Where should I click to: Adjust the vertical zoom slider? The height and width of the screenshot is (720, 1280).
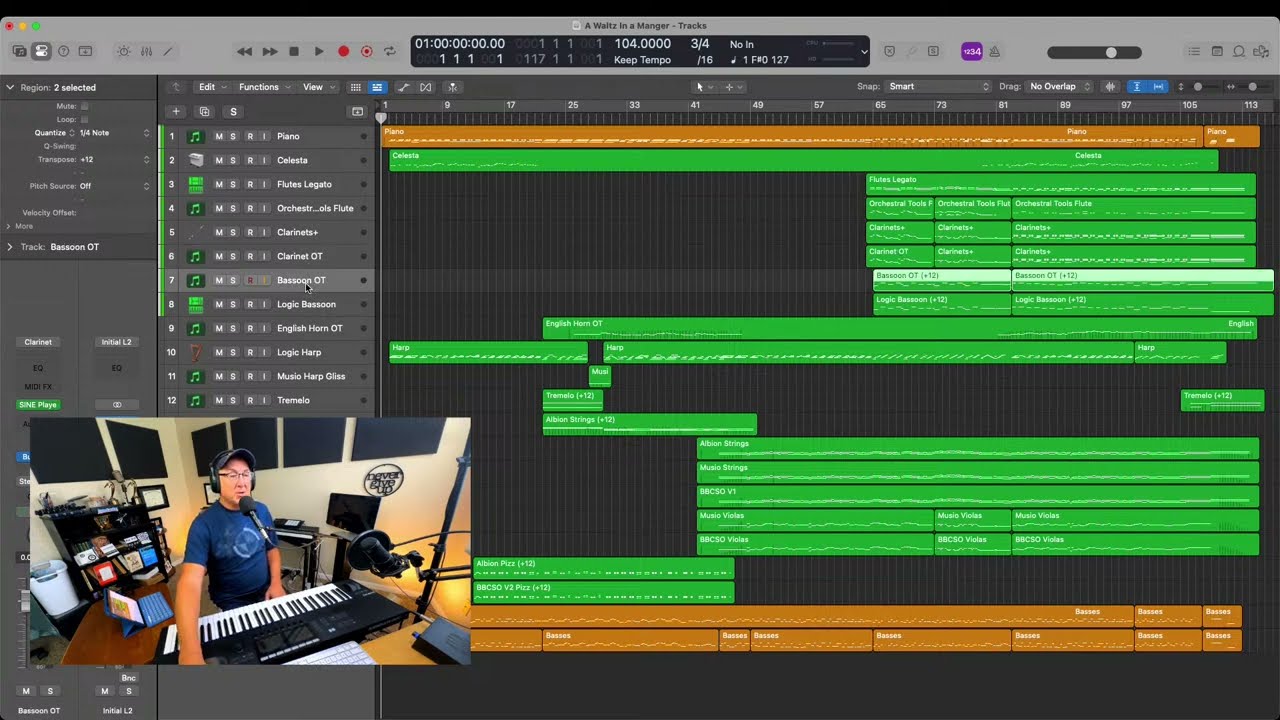1198,87
